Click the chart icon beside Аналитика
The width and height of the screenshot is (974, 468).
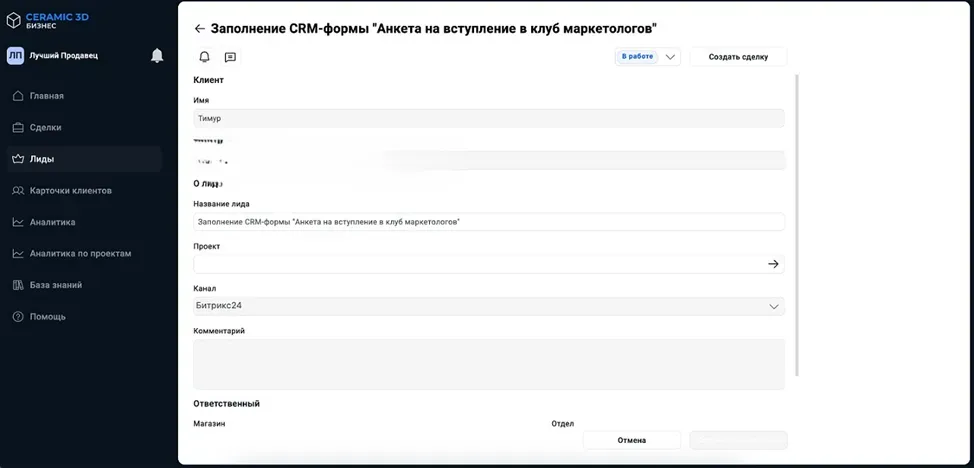18,222
